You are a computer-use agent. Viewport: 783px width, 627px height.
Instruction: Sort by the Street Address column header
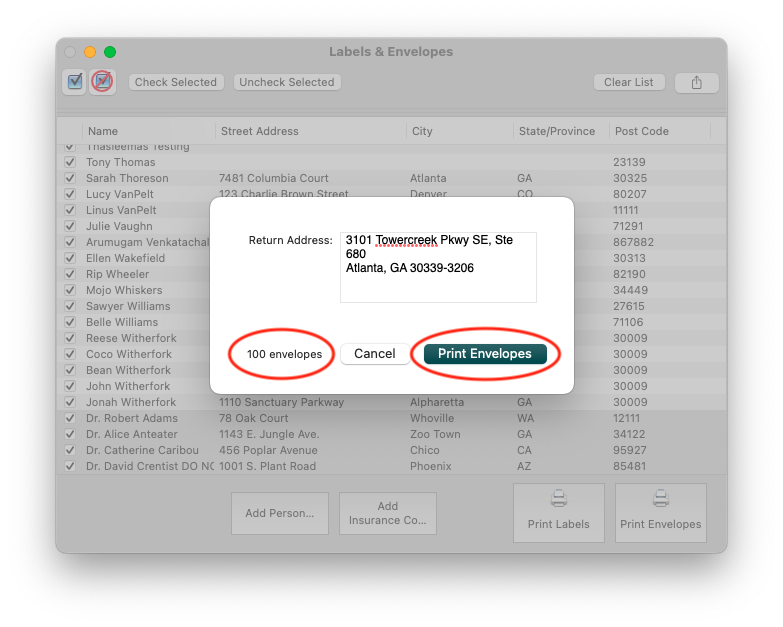(x=311, y=131)
